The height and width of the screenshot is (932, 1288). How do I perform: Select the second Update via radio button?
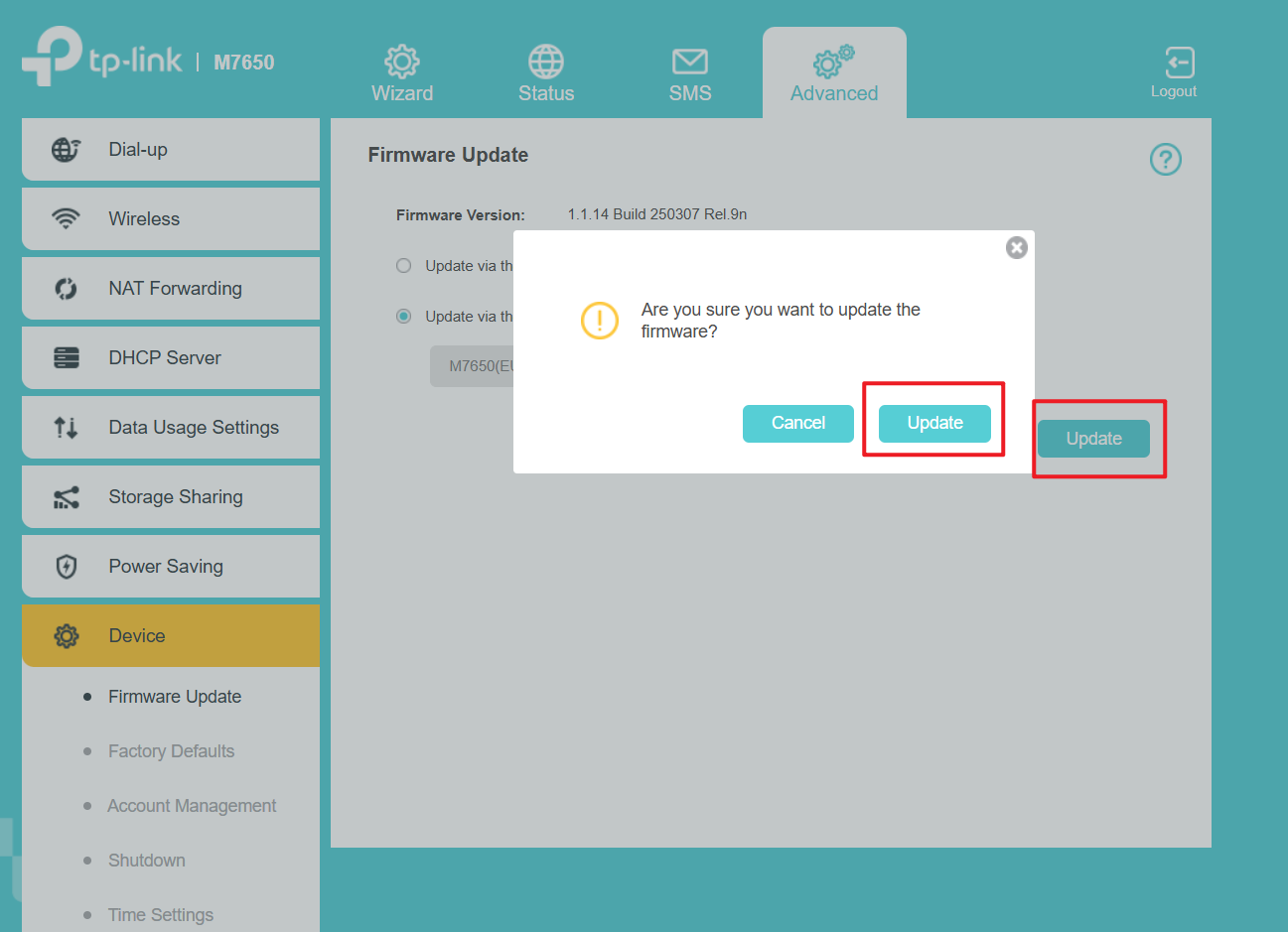coord(404,317)
